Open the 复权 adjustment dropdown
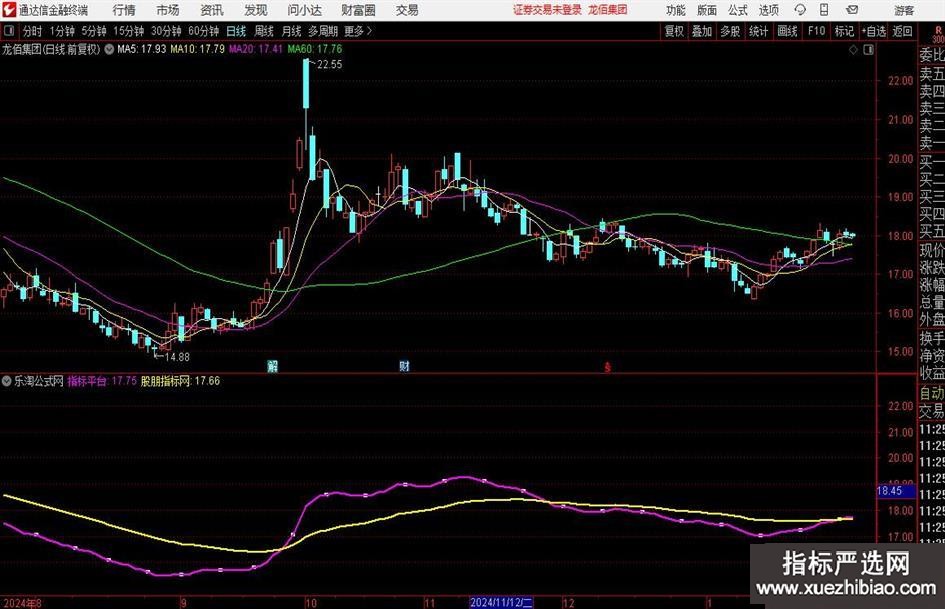This screenshot has width=945, height=609. [675, 31]
